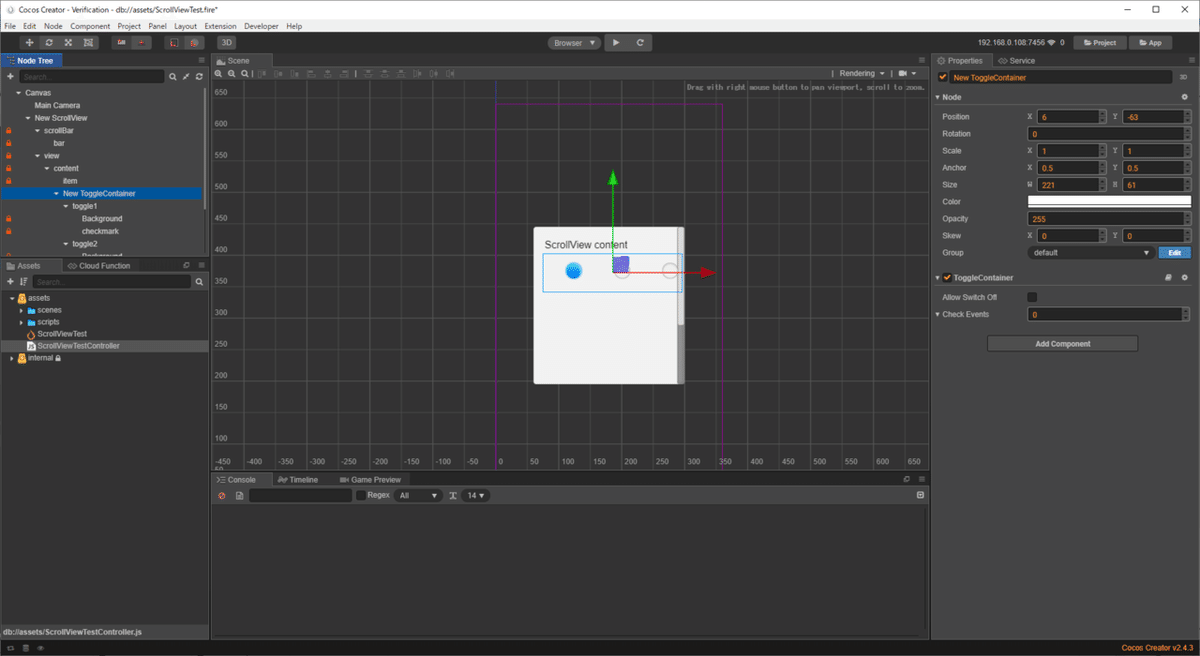Click the Node Tree search icon

[172, 76]
